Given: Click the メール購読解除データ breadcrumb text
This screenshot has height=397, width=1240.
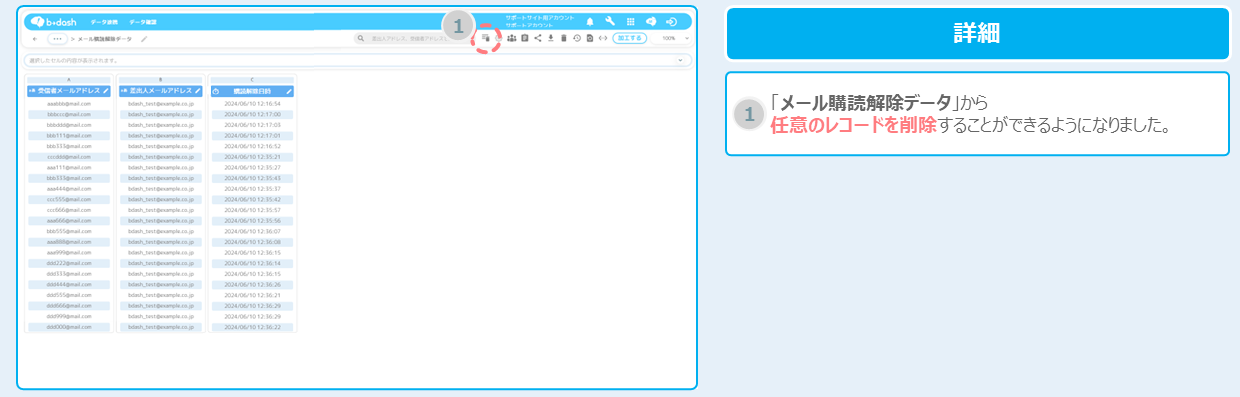Looking at the screenshot, I should click(104, 39).
